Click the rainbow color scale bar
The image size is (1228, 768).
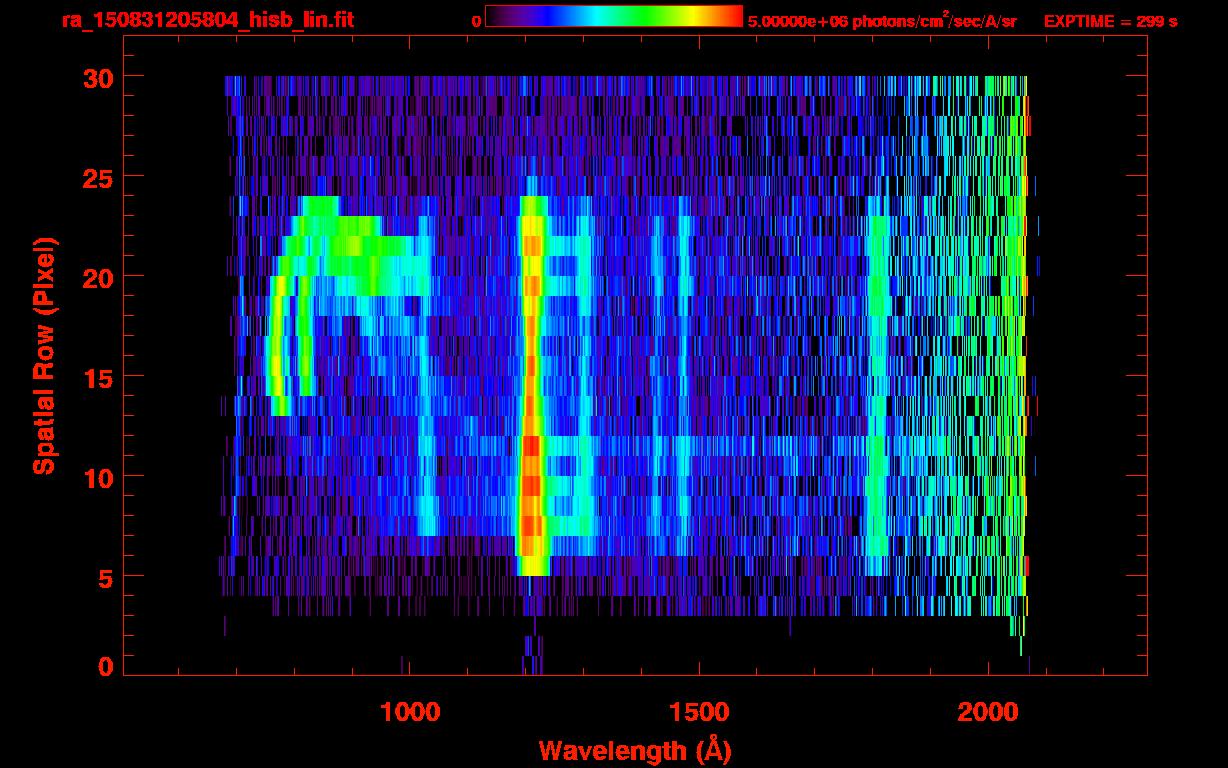[613, 17]
